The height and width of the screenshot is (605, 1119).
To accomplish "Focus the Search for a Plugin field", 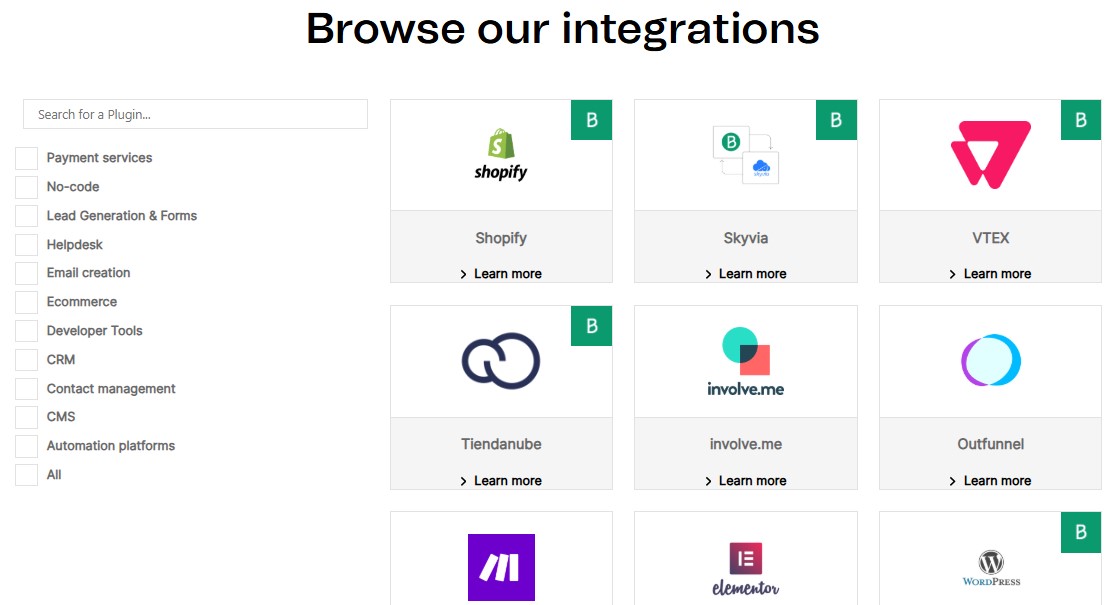I will (196, 114).
